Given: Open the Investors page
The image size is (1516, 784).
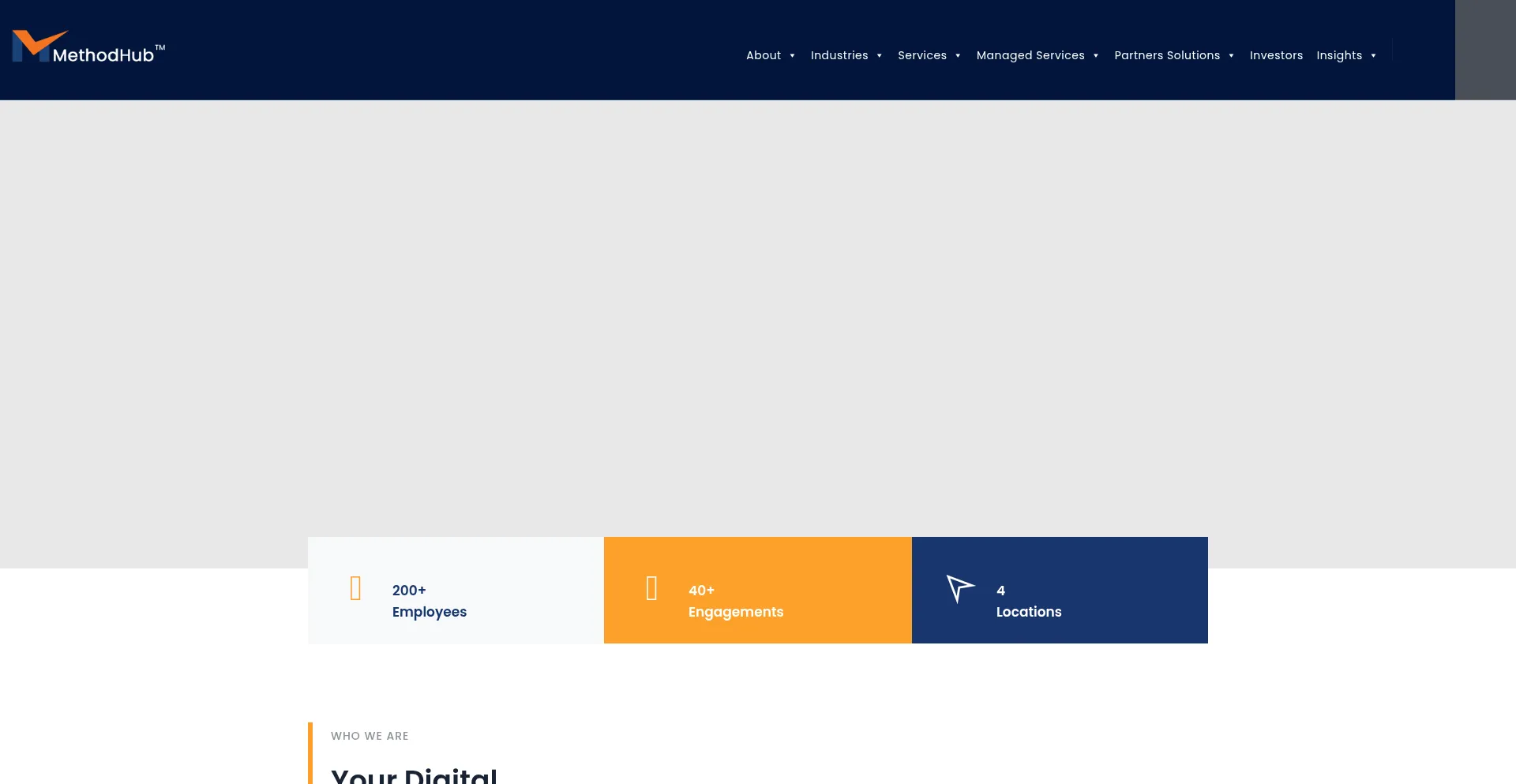Looking at the screenshot, I should point(1276,55).
